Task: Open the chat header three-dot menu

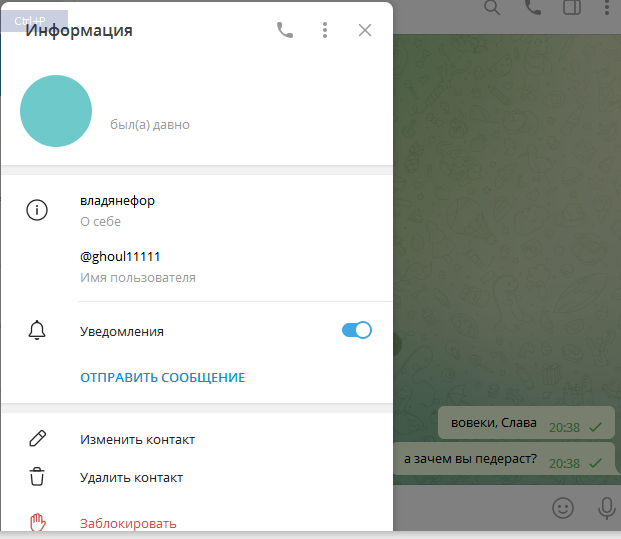Action: pyautogui.click(x=607, y=7)
